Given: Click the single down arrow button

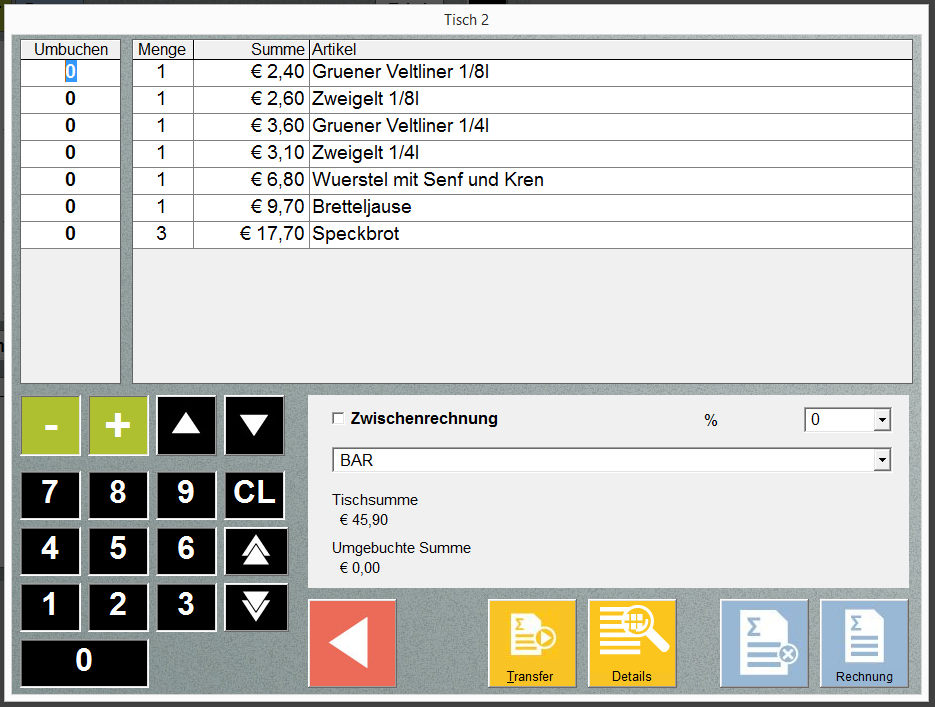Looking at the screenshot, I should pyautogui.click(x=254, y=424).
